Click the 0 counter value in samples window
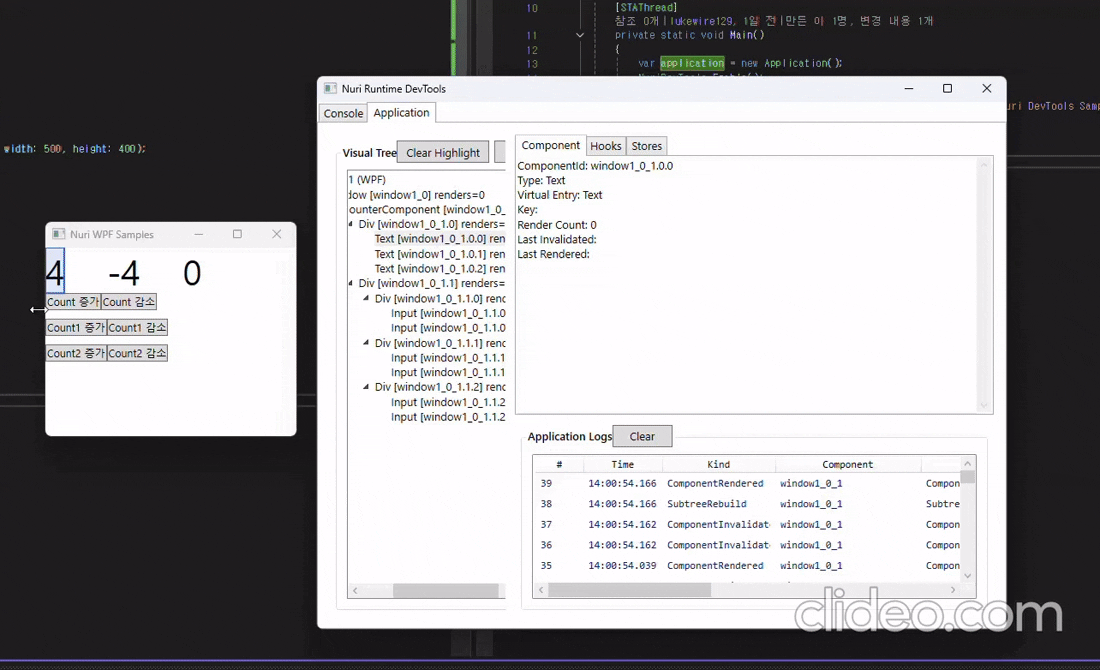The height and width of the screenshot is (670, 1100). click(x=192, y=273)
